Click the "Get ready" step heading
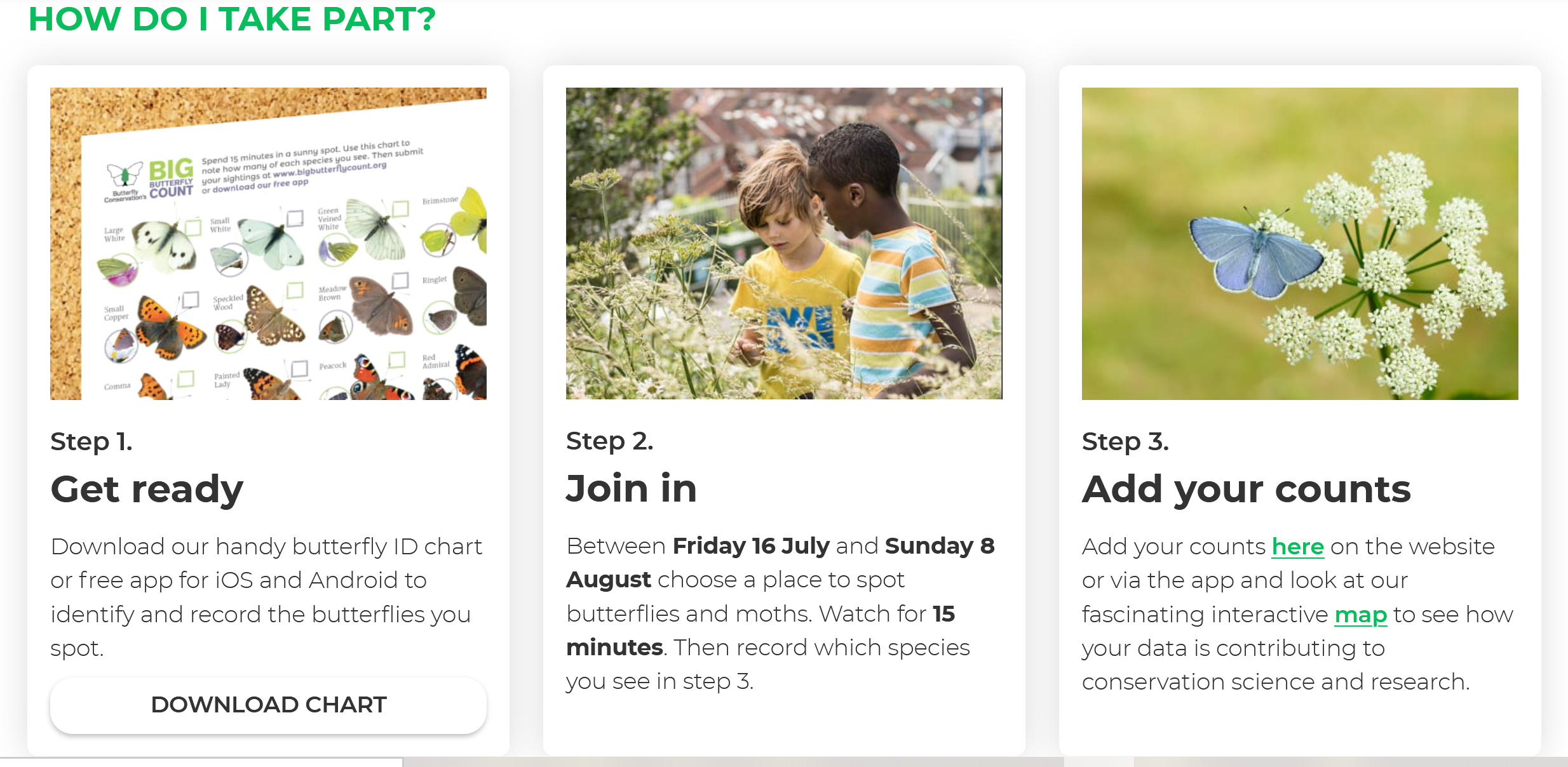The width and height of the screenshot is (1568, 767). [147, 489]
